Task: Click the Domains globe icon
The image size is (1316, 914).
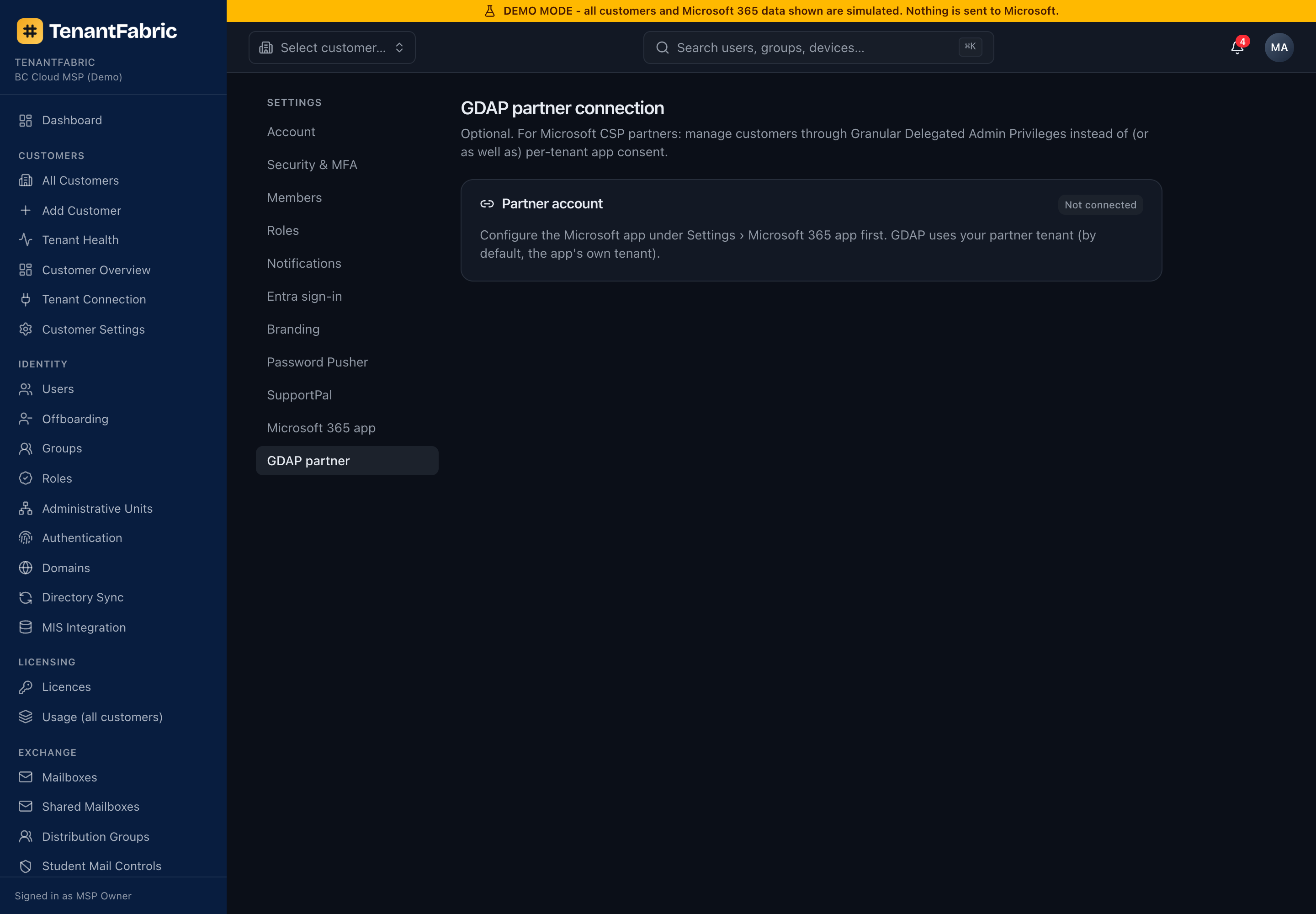Action: coord(25,568)
